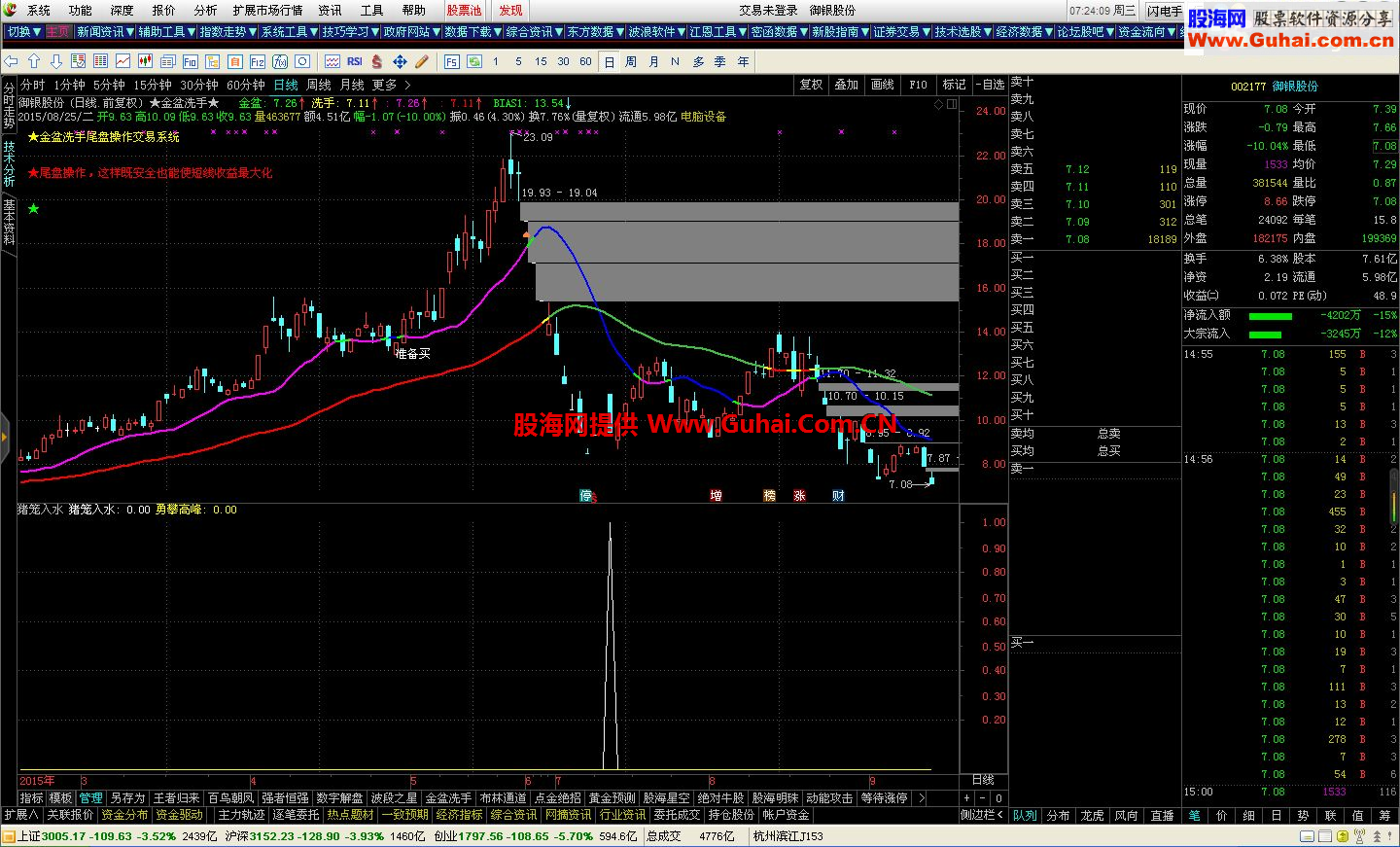This screenshot has height=847, width=1400.
Task: Click the green star marker on chart
Action: click(x=33, y=208)
